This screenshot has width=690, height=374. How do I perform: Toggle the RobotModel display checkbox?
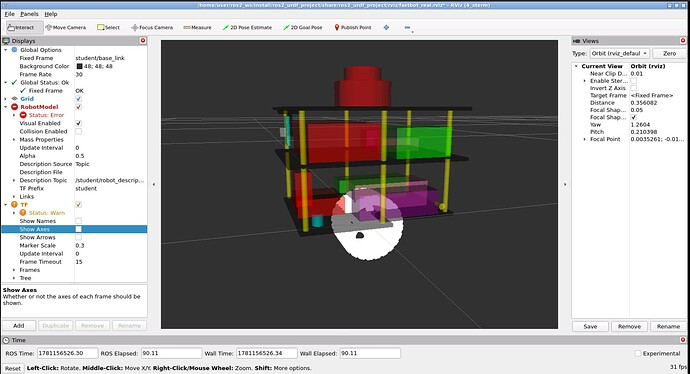[x=78, y=107]
